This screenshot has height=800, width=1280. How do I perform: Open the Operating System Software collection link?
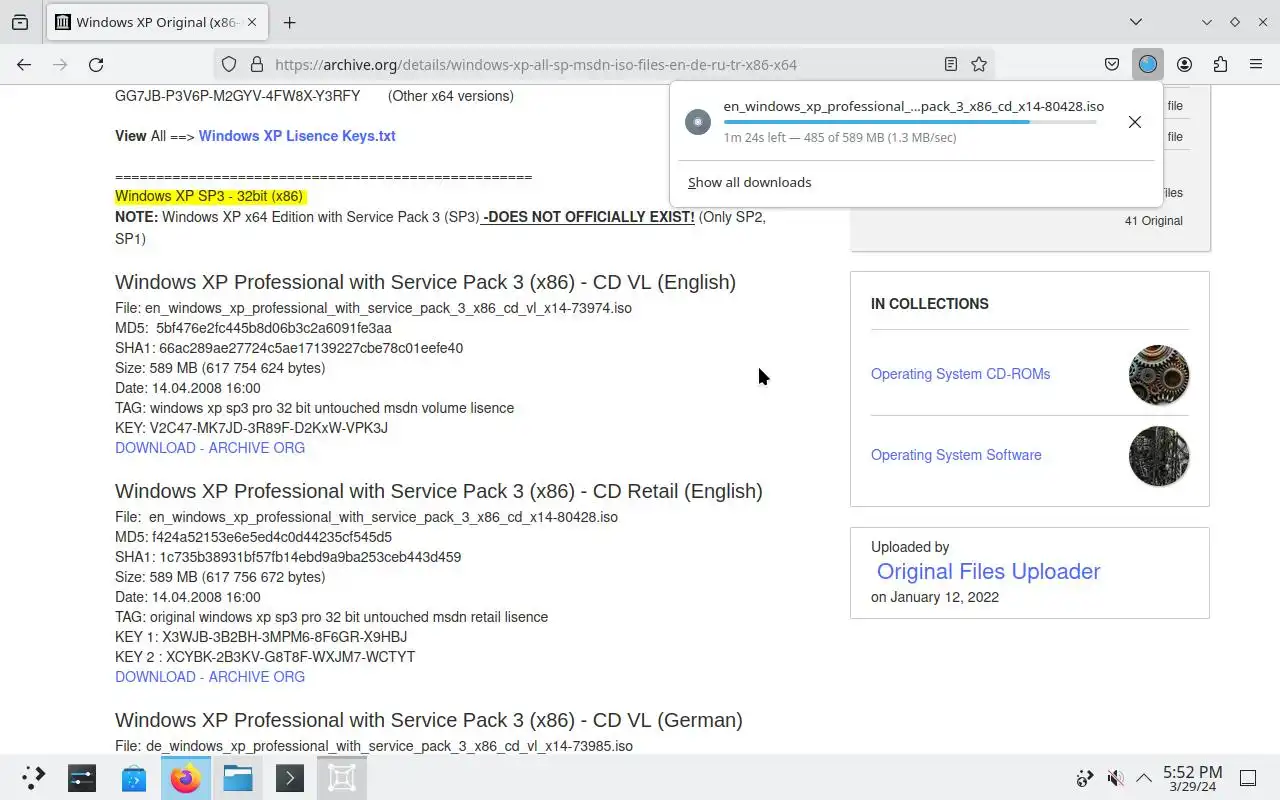tap(956, 455)
